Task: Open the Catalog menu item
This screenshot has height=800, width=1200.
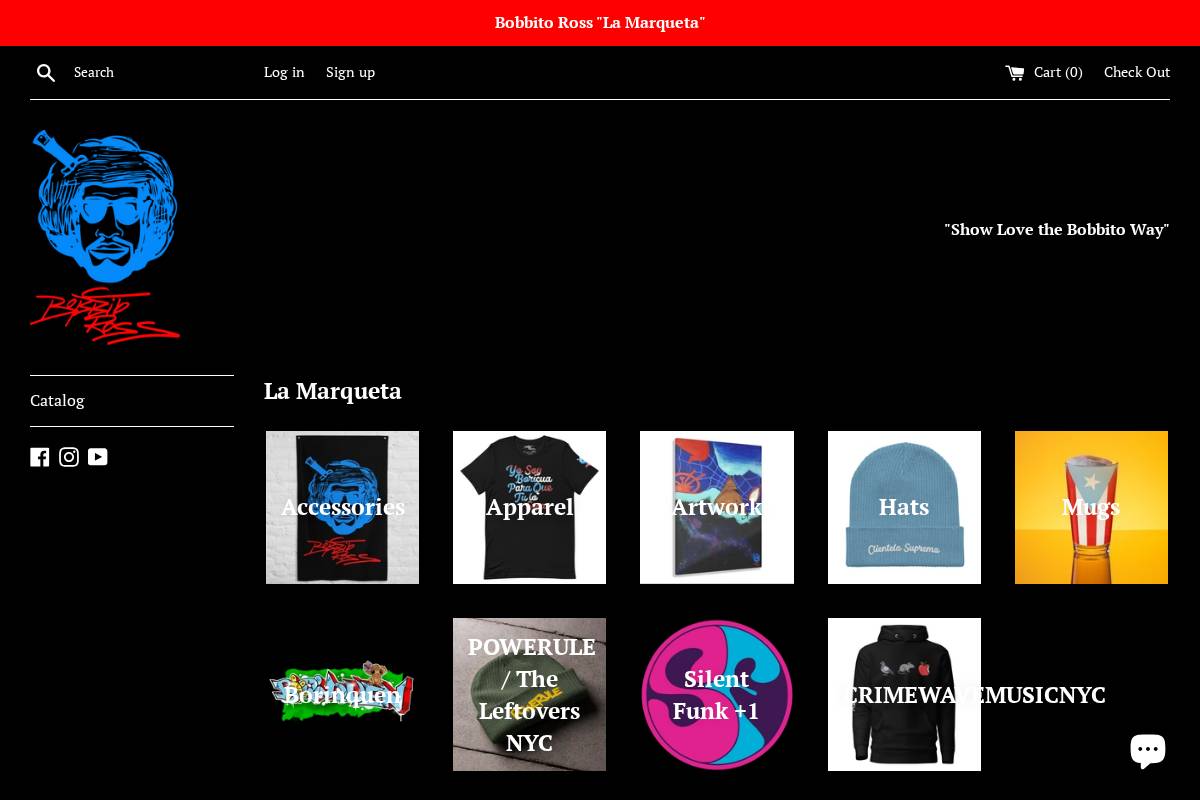Action: (57, 400)
